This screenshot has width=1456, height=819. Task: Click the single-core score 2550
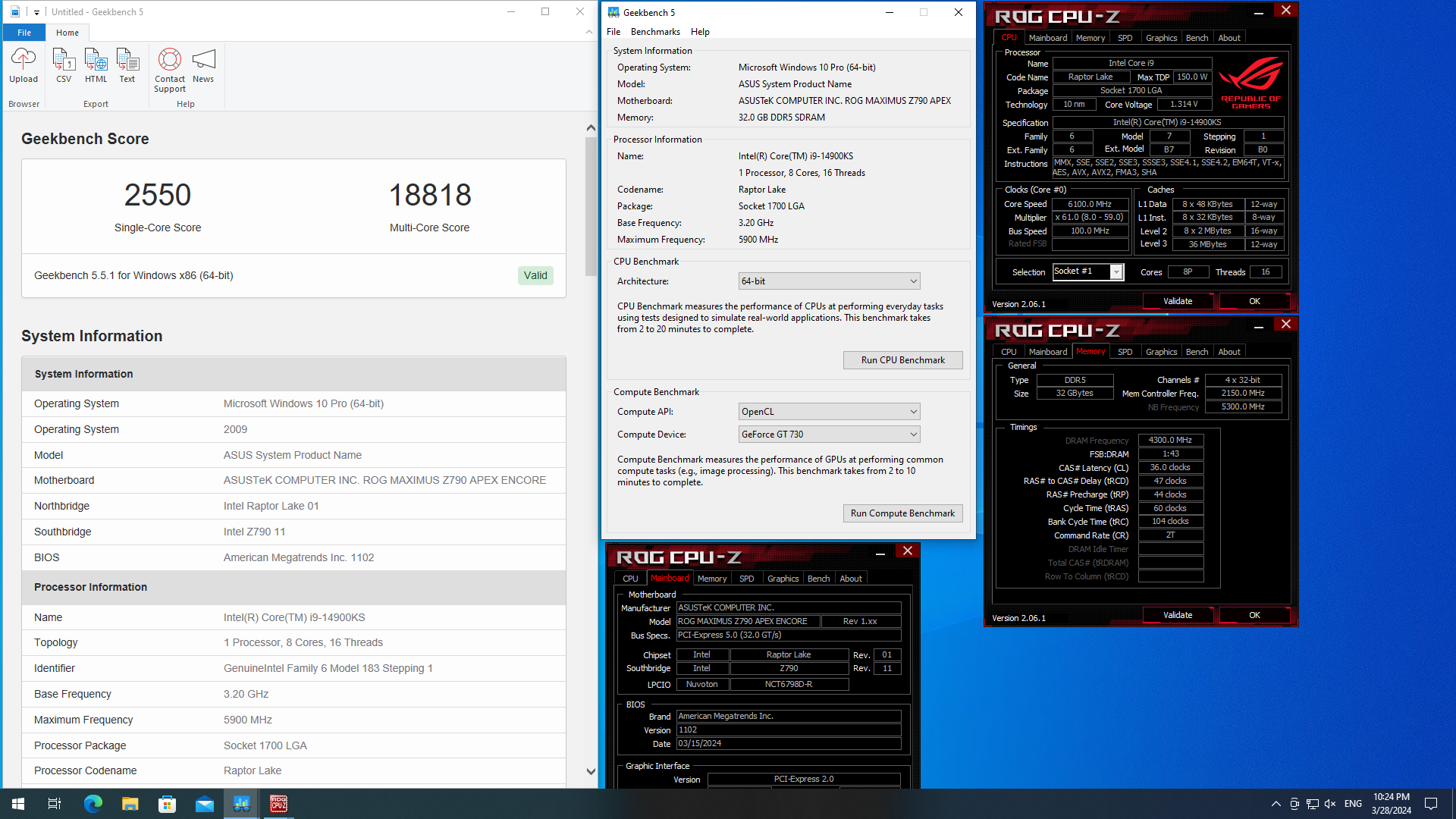(x=158, y=195)
